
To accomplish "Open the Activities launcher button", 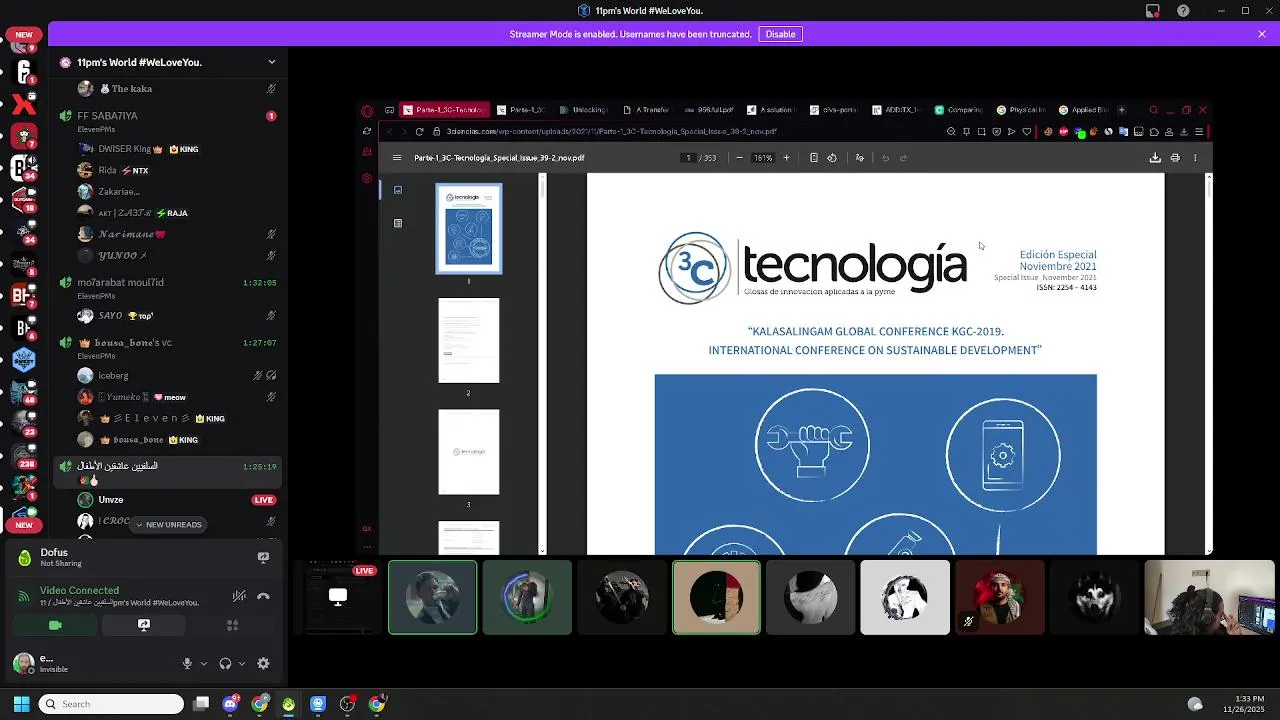I will 232,625.
